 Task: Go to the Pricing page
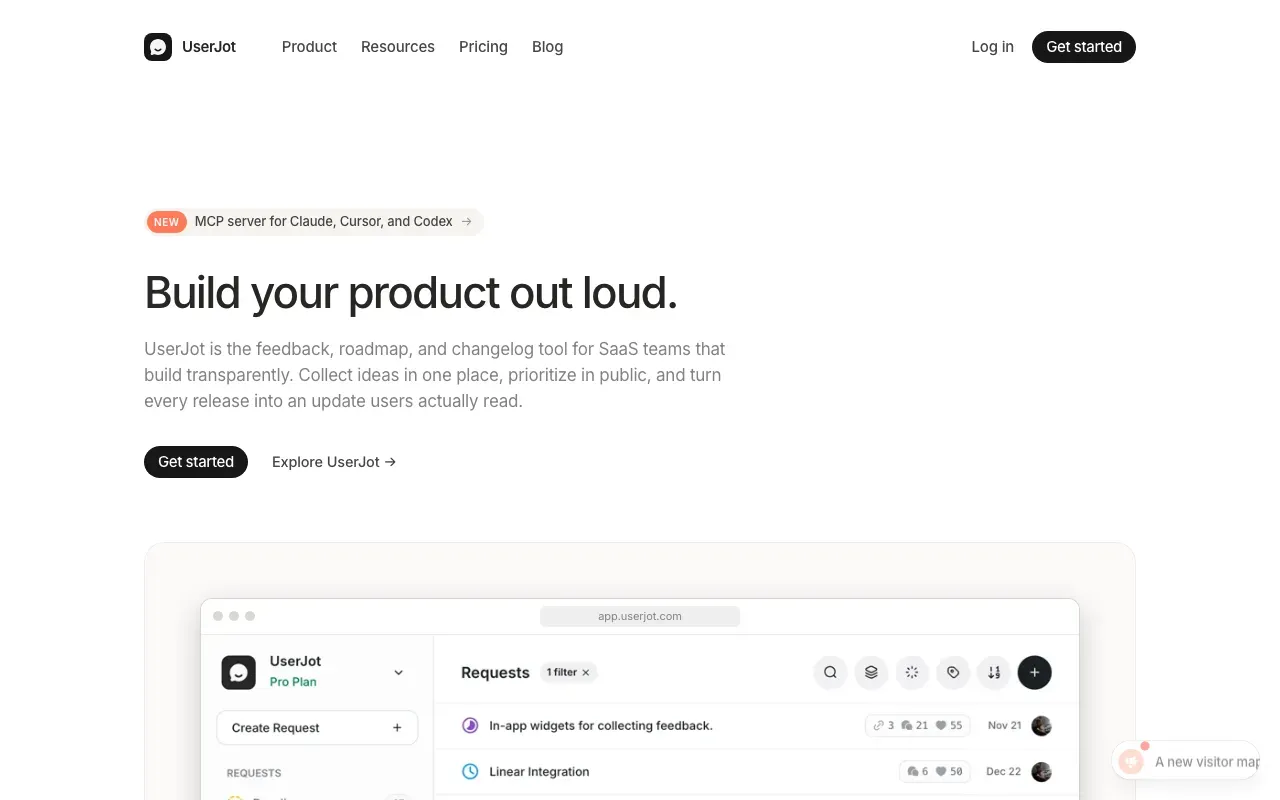click(x=483, y=47)
